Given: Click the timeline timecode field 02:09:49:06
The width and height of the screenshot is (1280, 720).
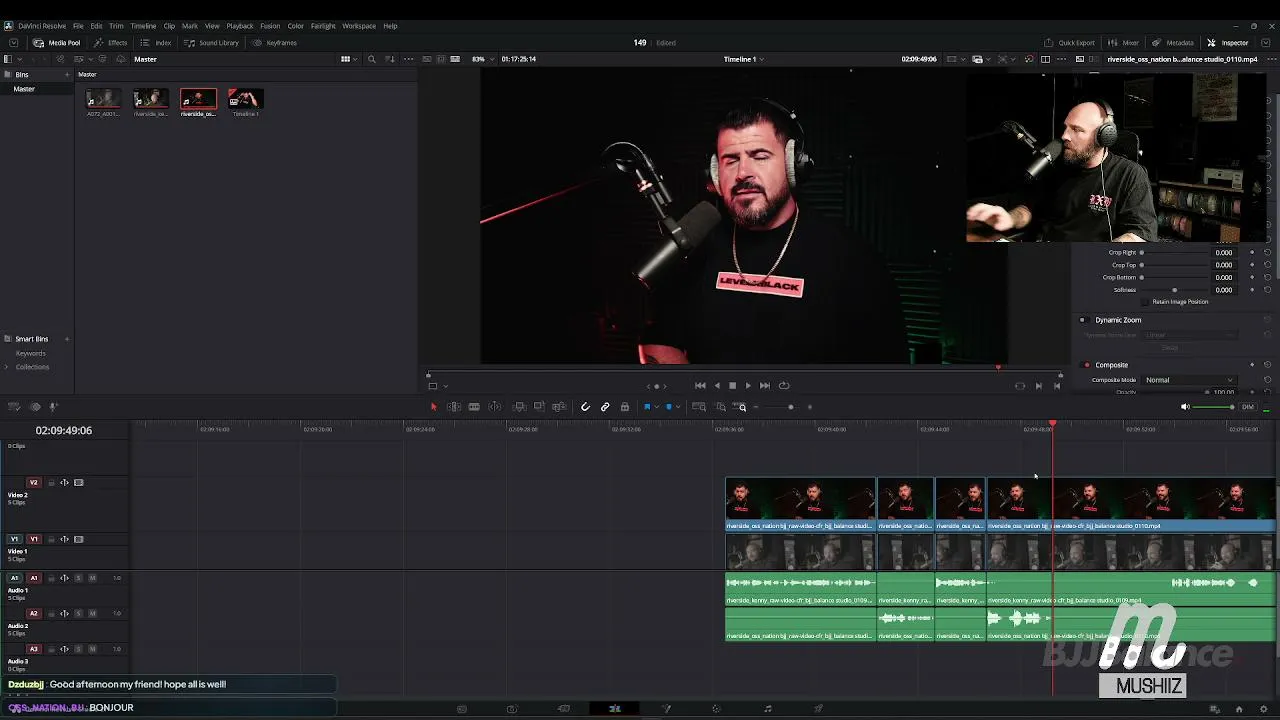Looking at the screenshot, I should pos(64,430).
